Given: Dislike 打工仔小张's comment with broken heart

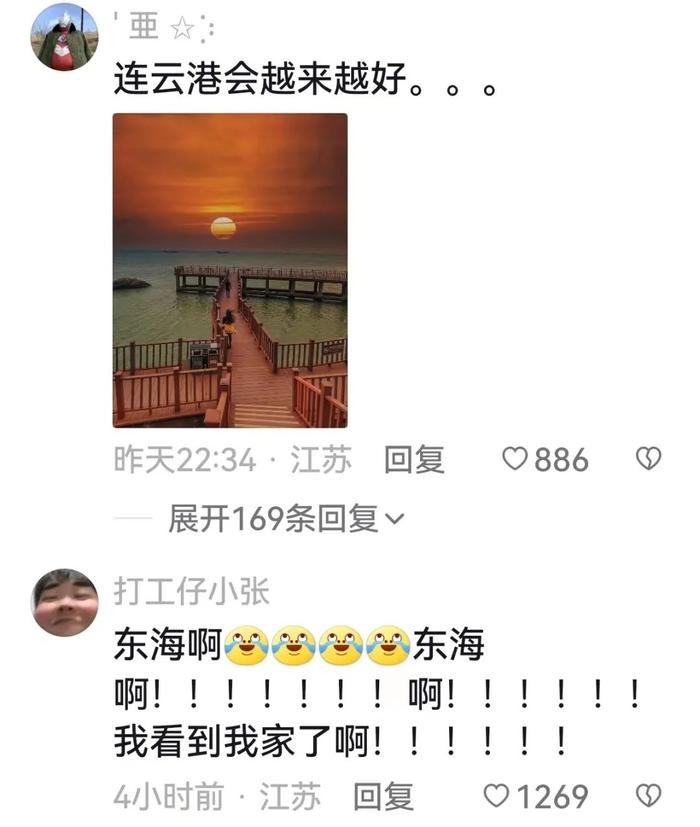Looking at the screenshot, I should tap(648, 796).
